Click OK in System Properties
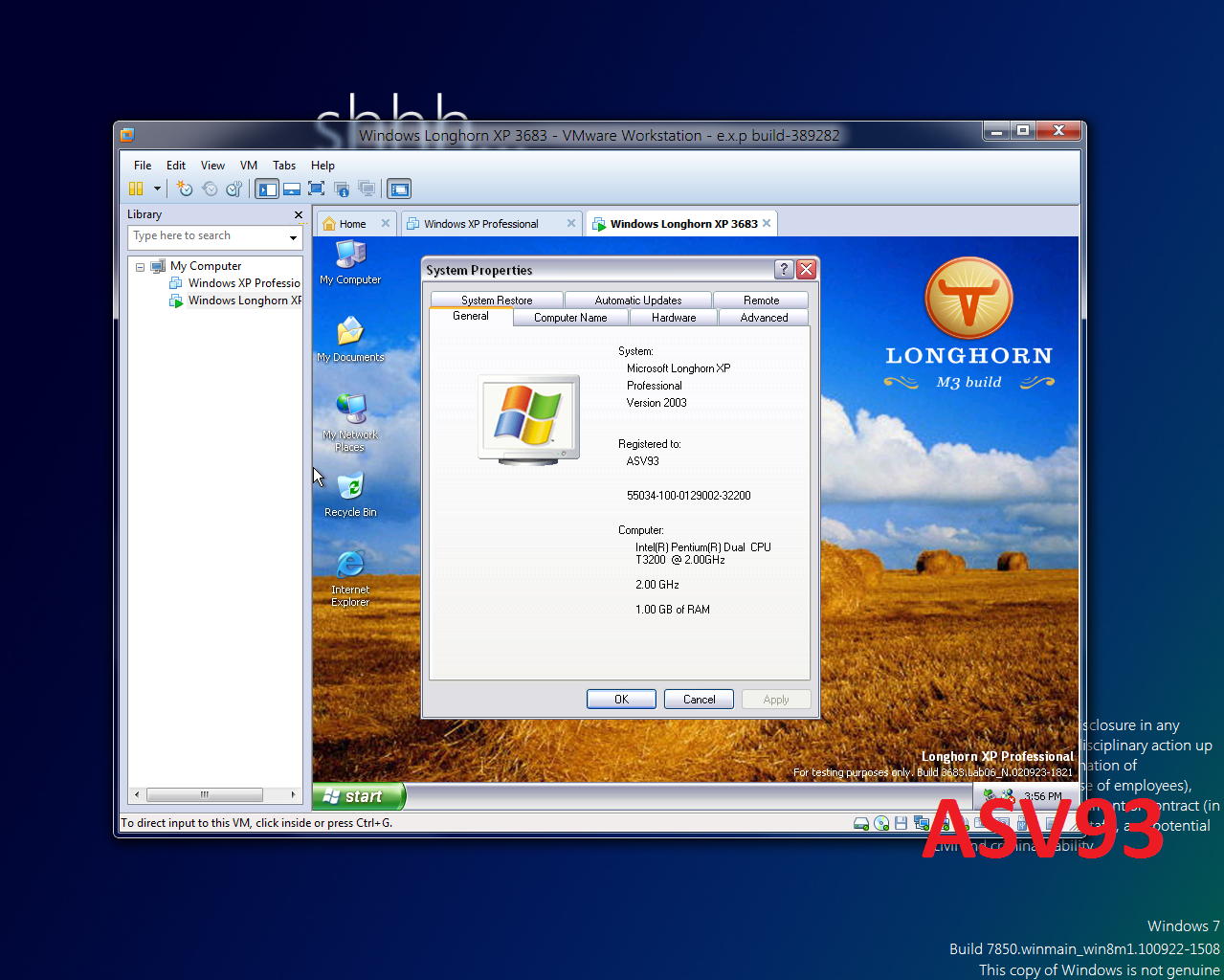The width and height of the screenshot is (1224, 980). coord(621,700)
